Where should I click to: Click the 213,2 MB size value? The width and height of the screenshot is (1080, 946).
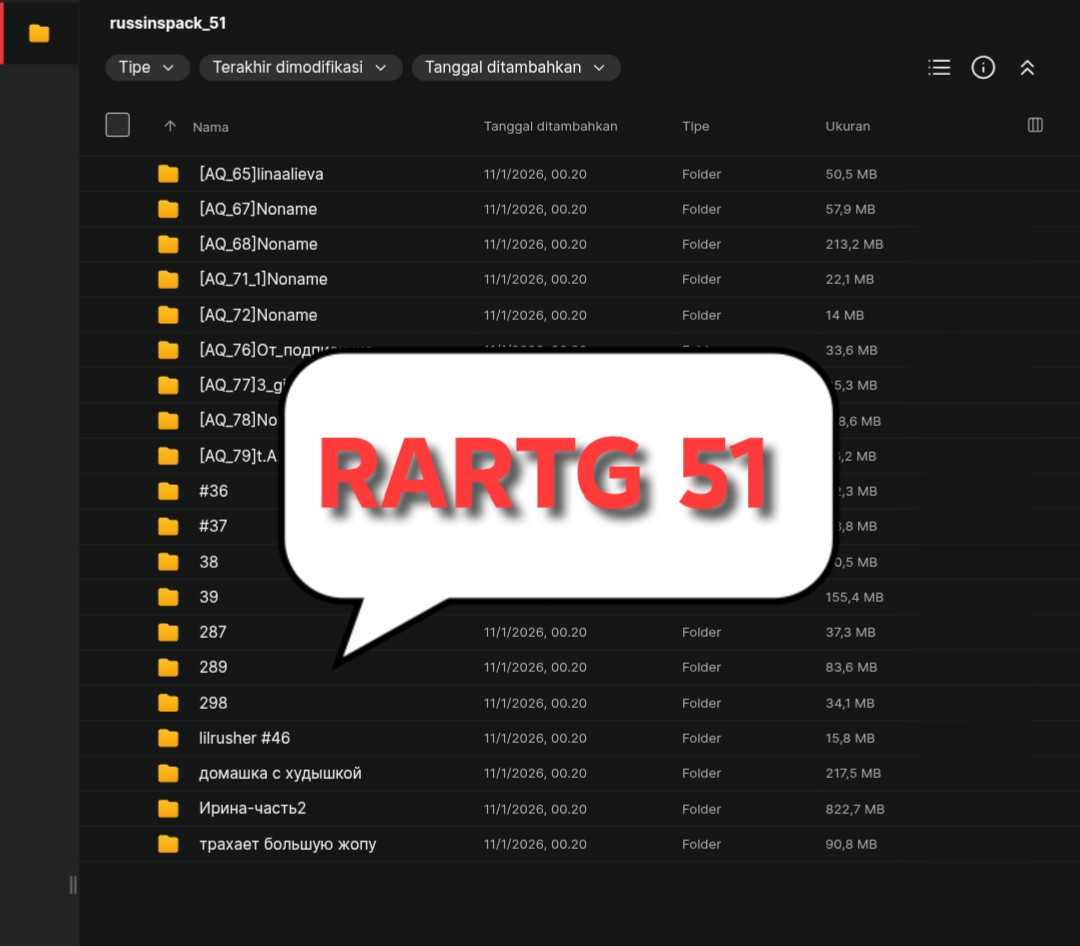point(854,244)
